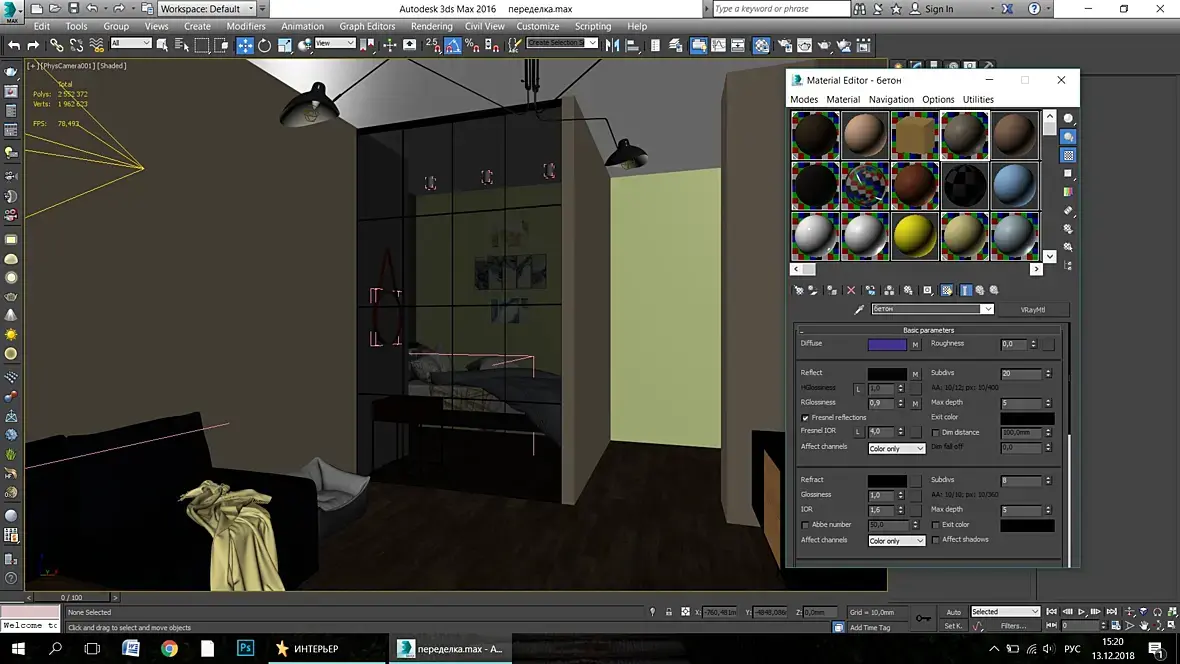This screenshot has width=1180, height=664.
Task: Choose the Select and Uniform Scale tool
Action: pyautogui.click(x=284, y=45)
